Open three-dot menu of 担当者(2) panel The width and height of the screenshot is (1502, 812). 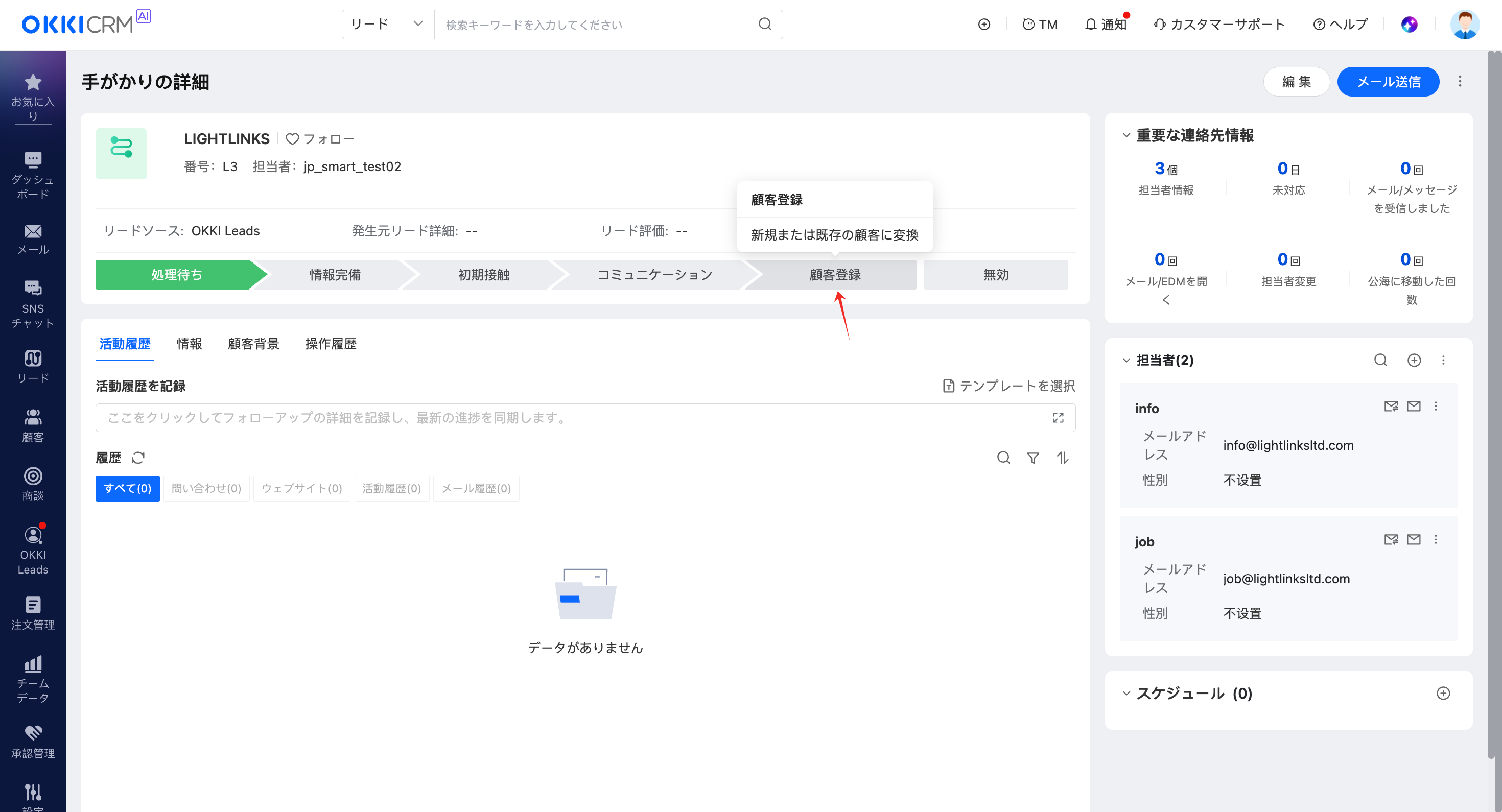(1443, 360)
